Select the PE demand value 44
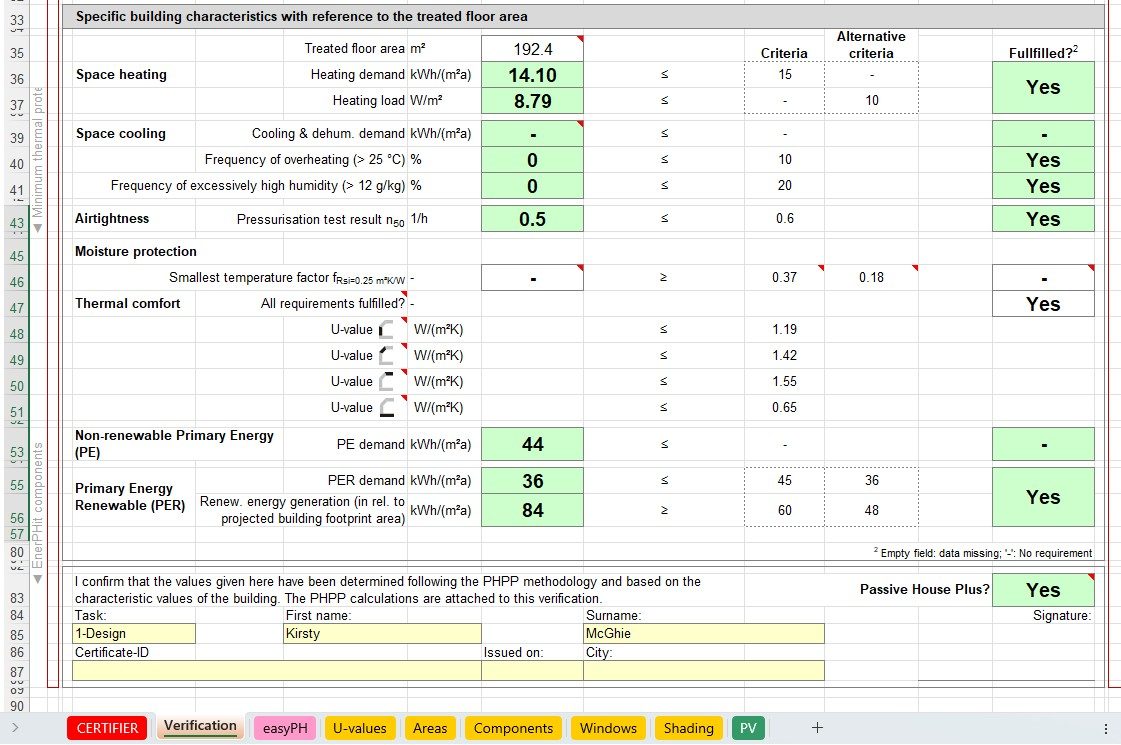The height and width of the screenshot is (745, 1121). tap(533, 444)
